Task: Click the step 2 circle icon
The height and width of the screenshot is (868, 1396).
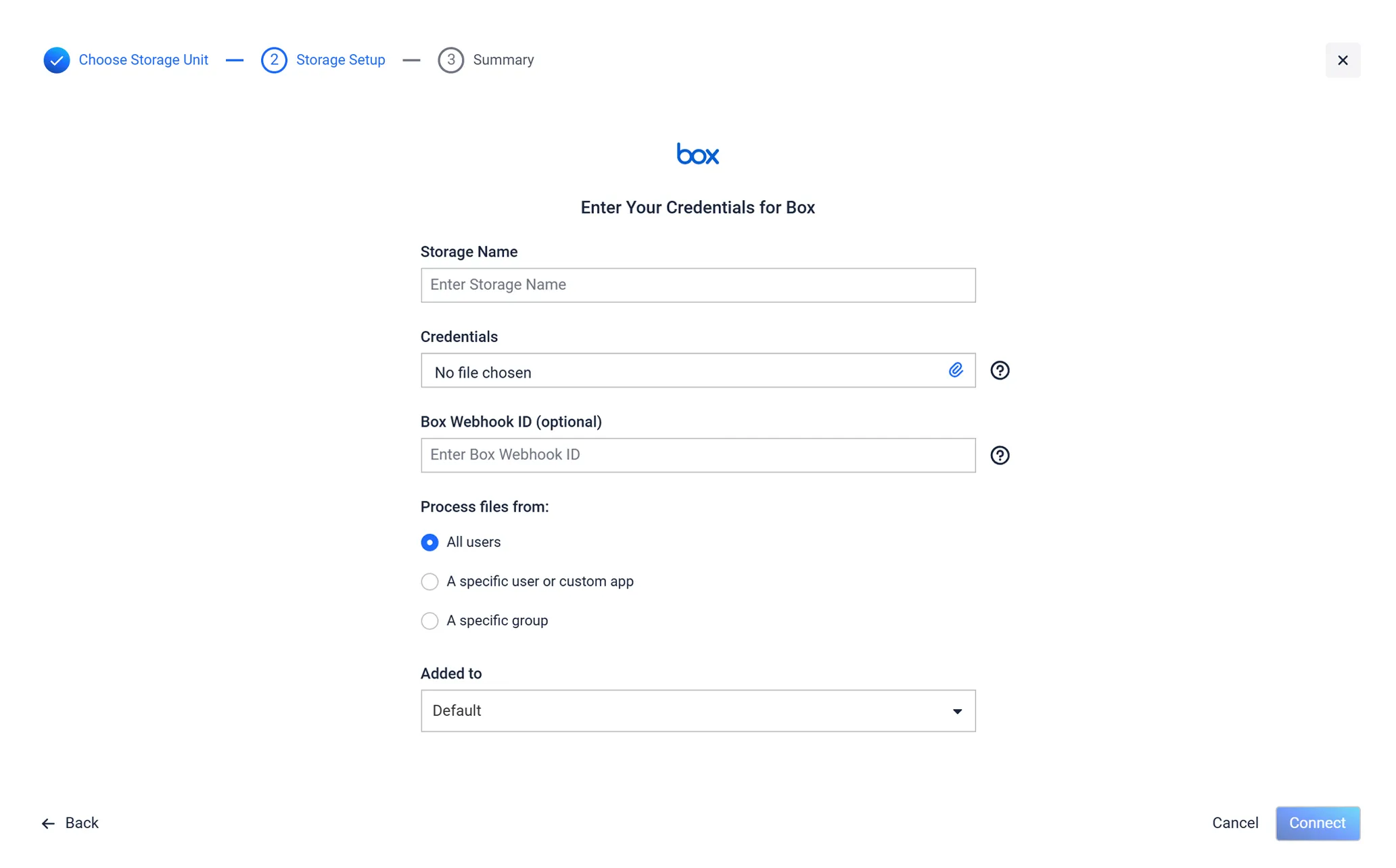Action: (274, 60)
